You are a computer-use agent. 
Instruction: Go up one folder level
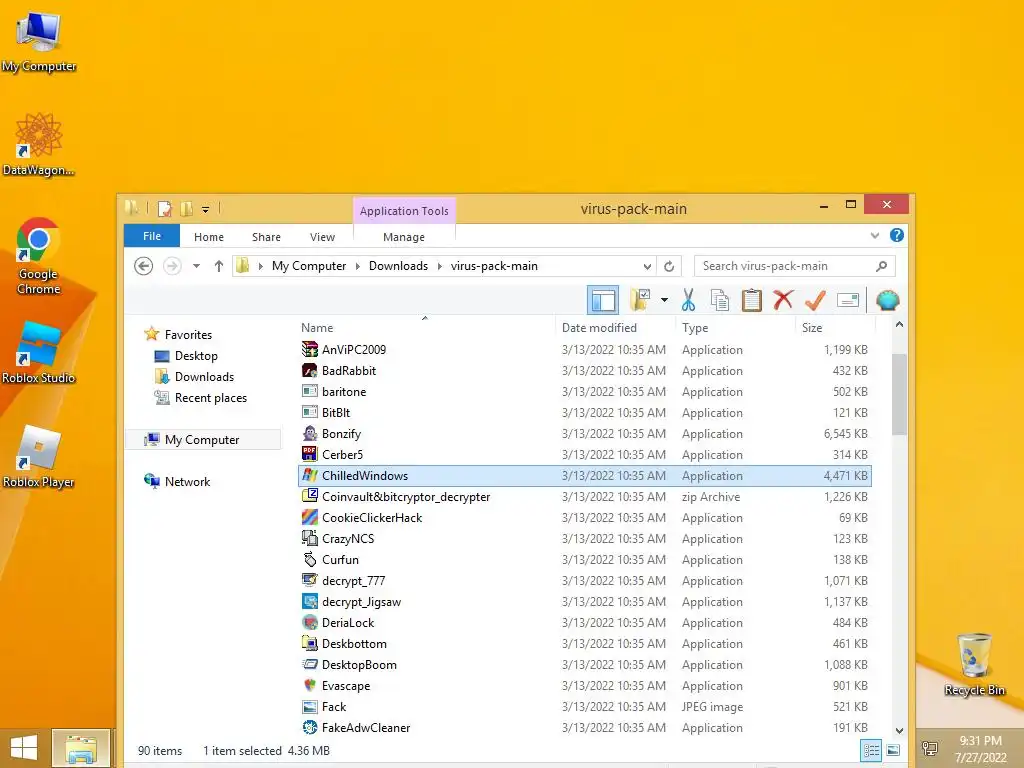[x=219, y=266]
